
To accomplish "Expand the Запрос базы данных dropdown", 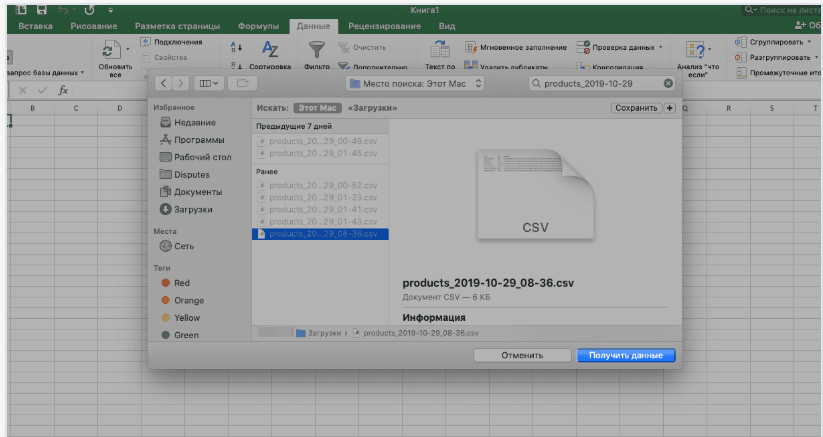I will pos(82,72).
